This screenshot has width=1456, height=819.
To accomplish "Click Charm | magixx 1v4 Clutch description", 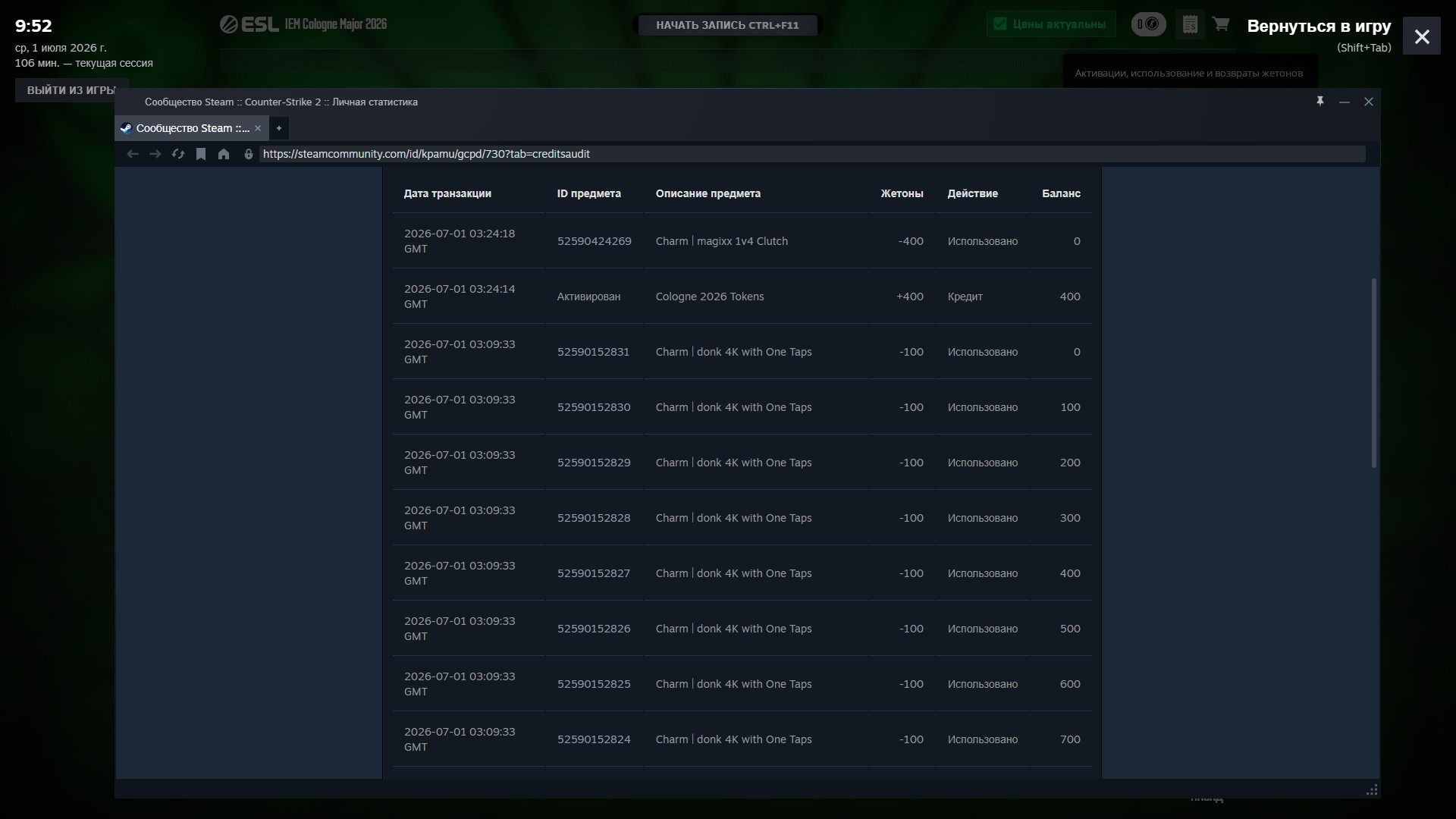I will 722,241.
